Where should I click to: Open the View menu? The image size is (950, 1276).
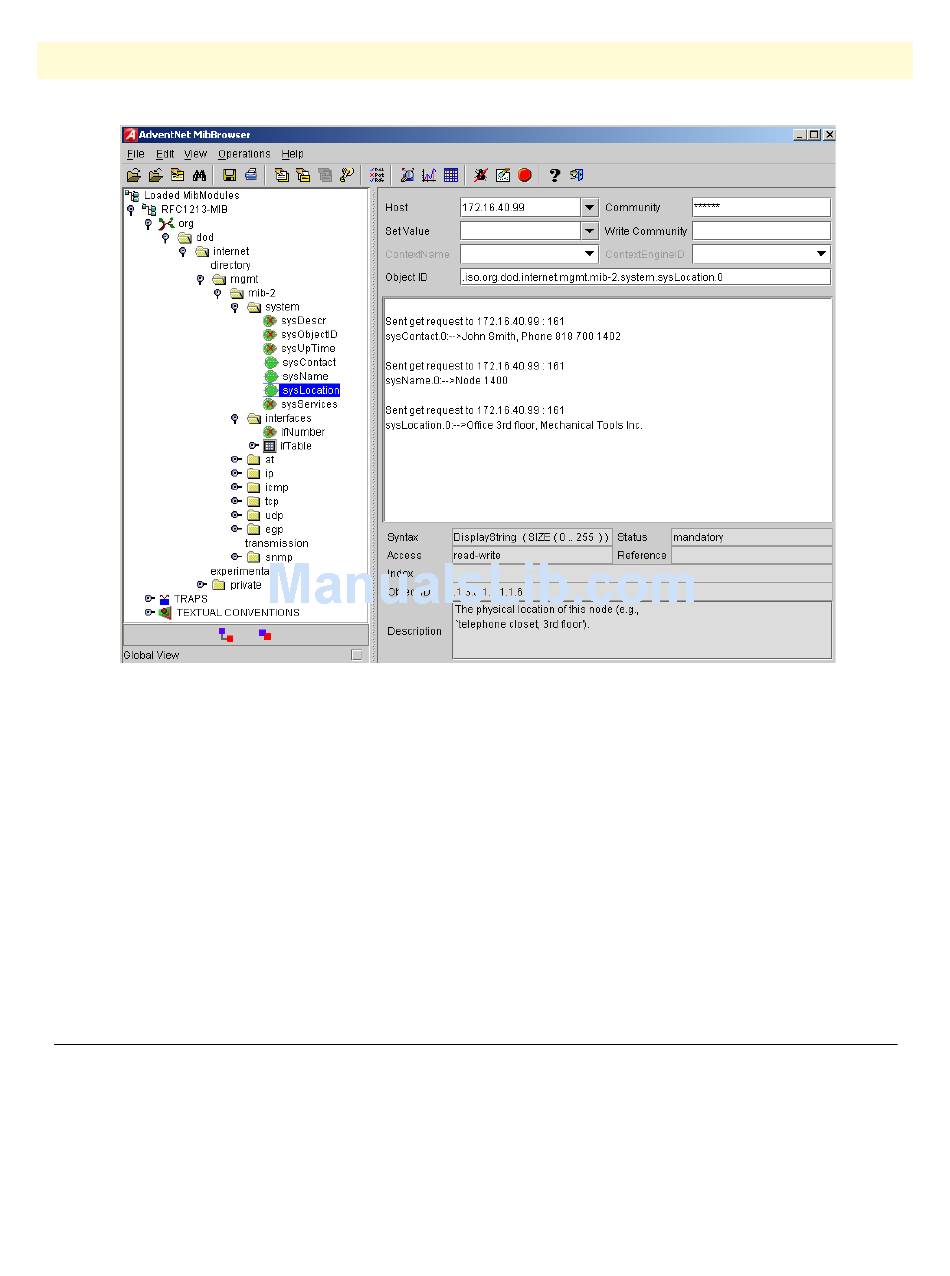[x=195, y=154]
